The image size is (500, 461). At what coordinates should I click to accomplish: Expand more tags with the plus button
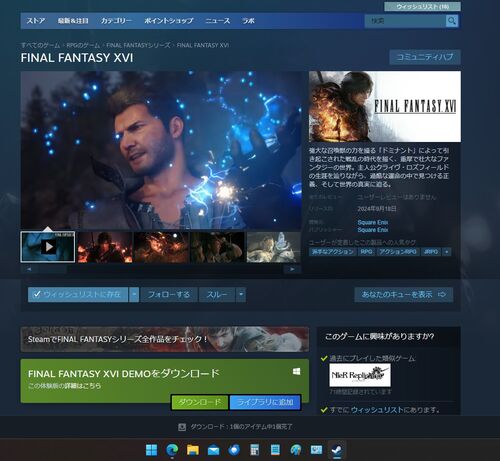tap(447, 252)
